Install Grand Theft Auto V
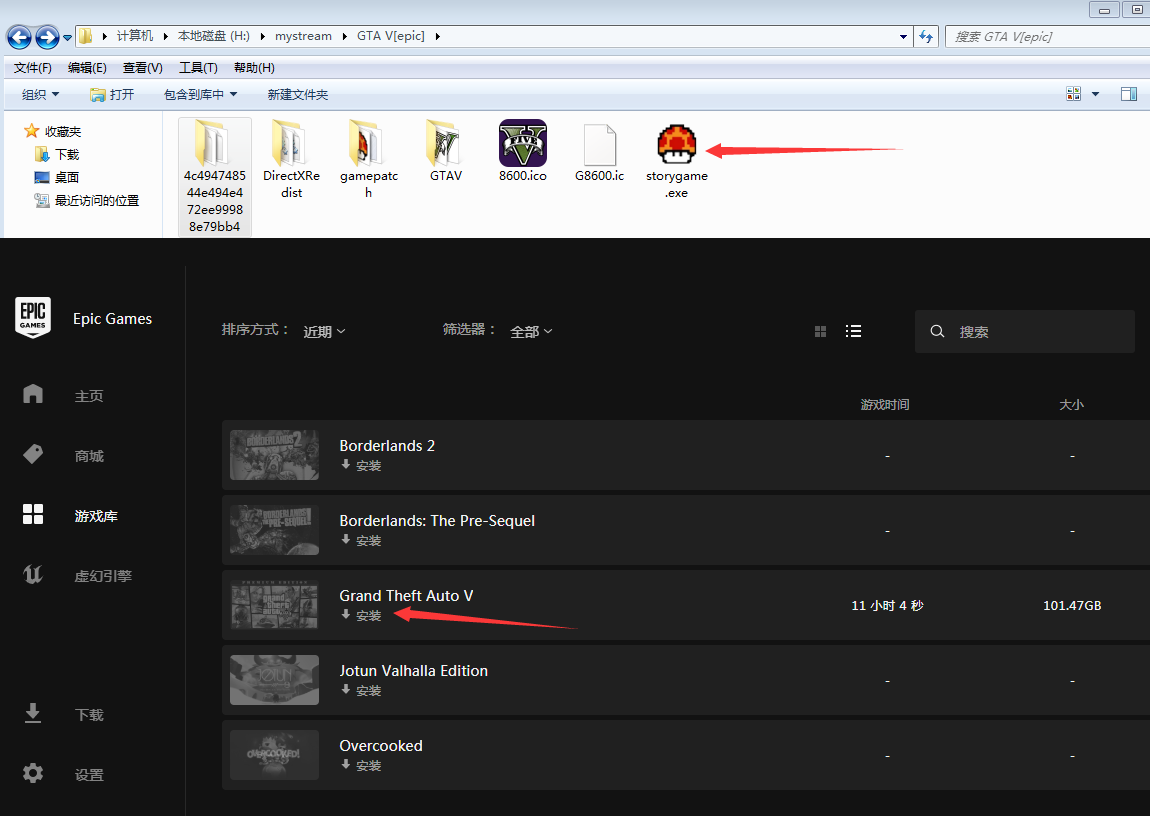Viewport: 1150px width, 816px height. (x=361, y=615)
